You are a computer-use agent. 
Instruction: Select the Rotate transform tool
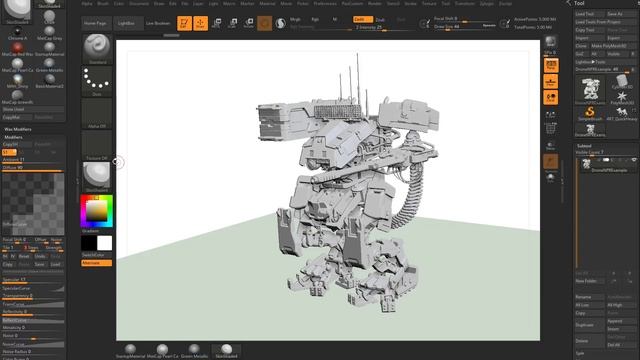249,23
